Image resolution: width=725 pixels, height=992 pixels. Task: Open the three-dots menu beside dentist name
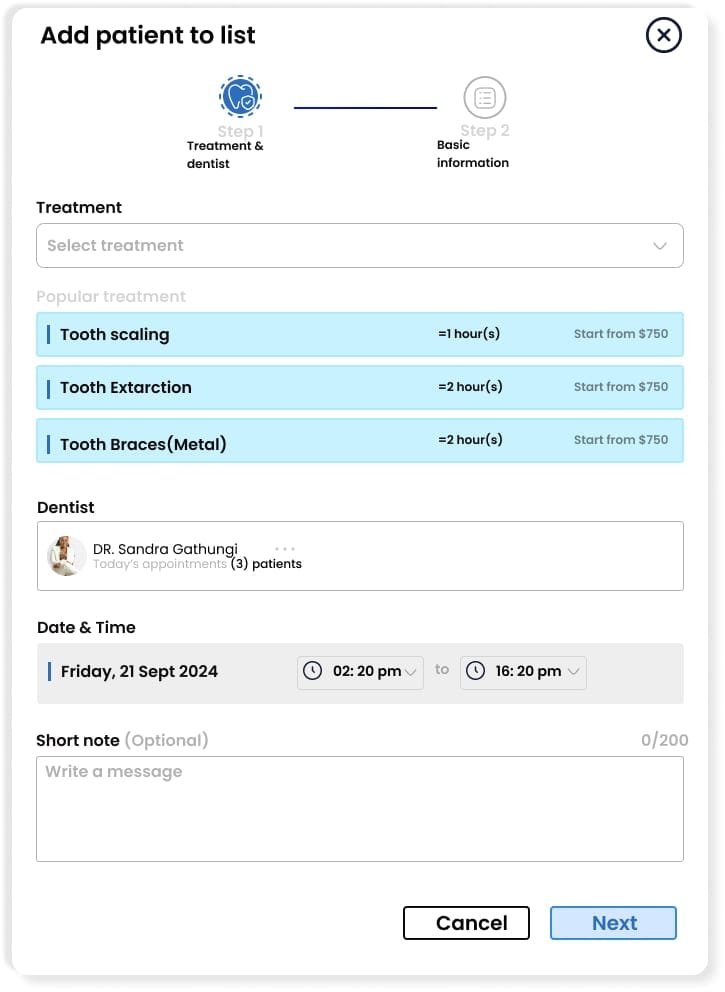click(x=285, y=549)
